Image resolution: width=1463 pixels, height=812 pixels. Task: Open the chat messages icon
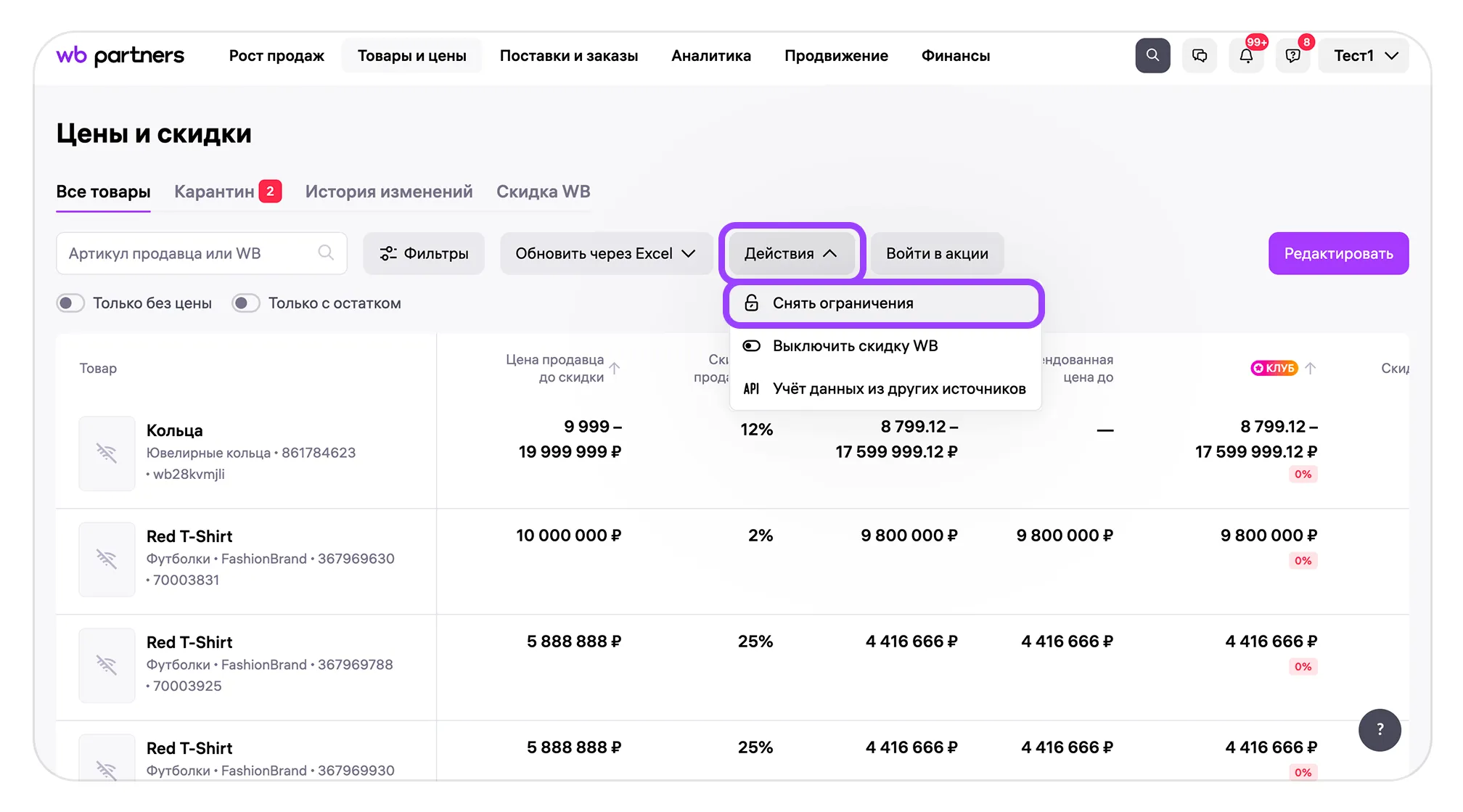point(1199,56)
